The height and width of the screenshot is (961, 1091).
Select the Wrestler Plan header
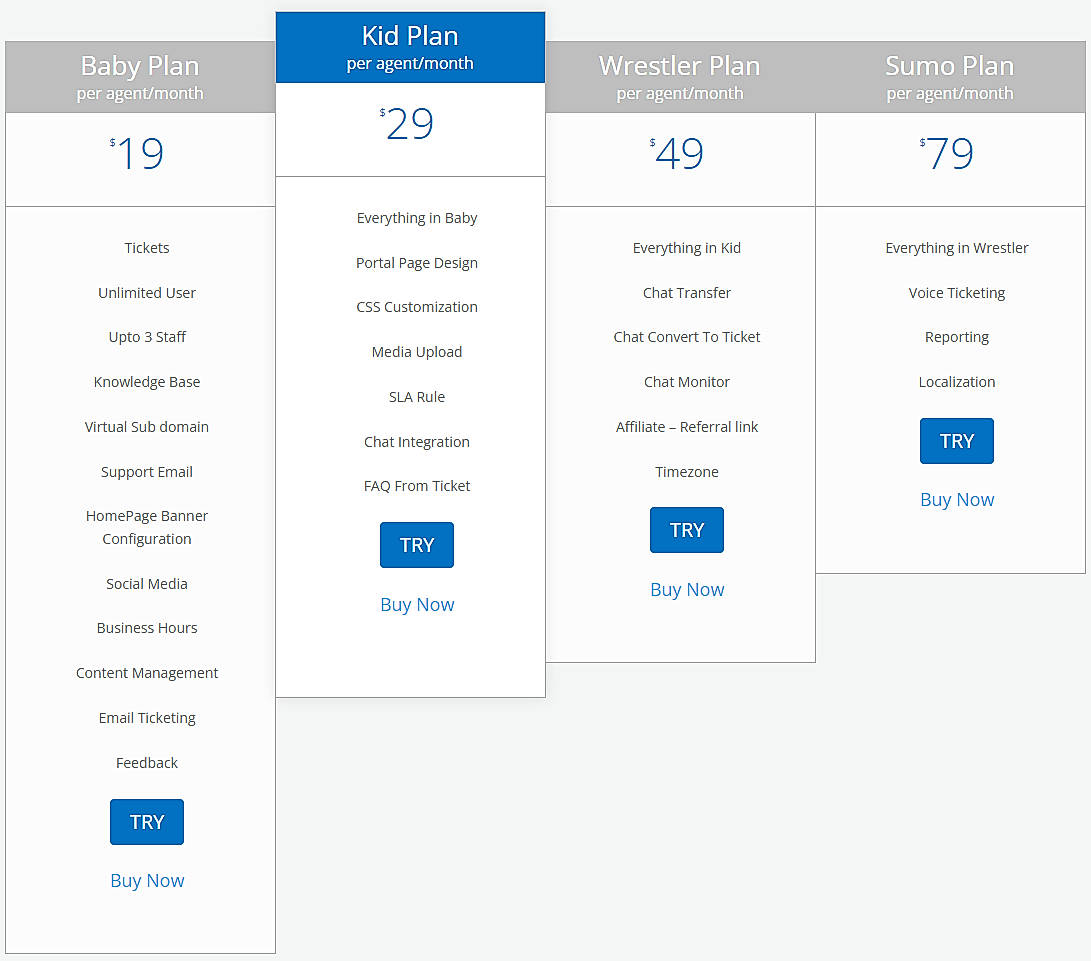[x=680, y=77]
